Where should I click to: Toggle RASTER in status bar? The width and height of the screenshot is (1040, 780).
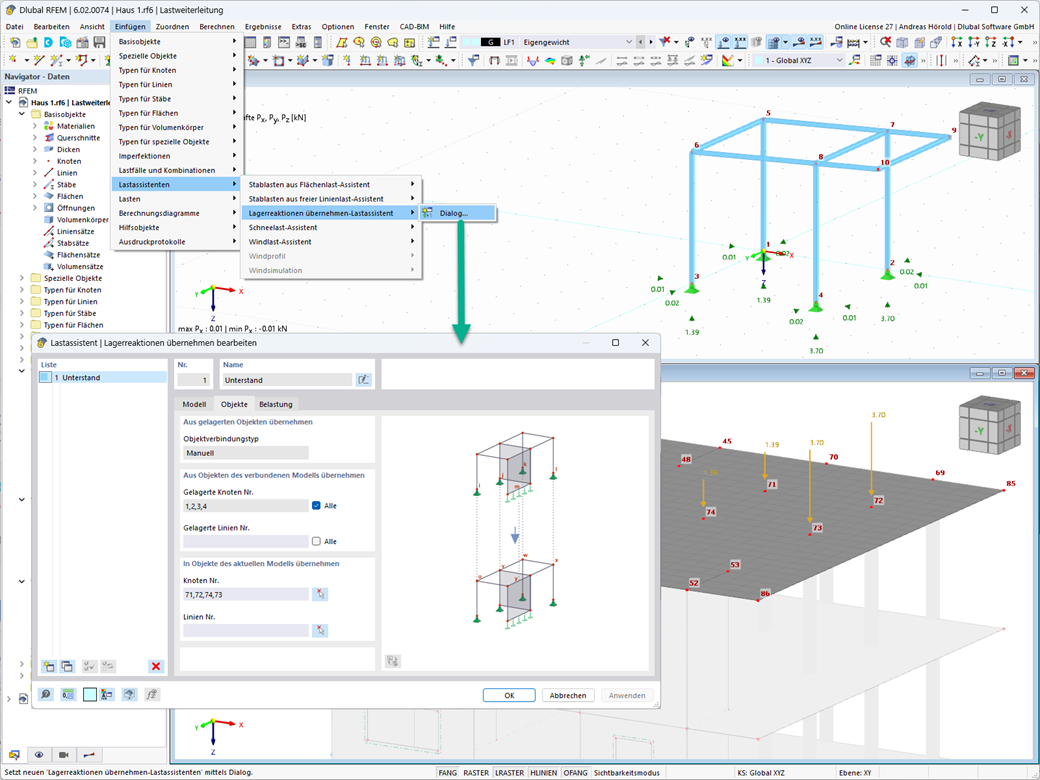click(x=476, y=773)
